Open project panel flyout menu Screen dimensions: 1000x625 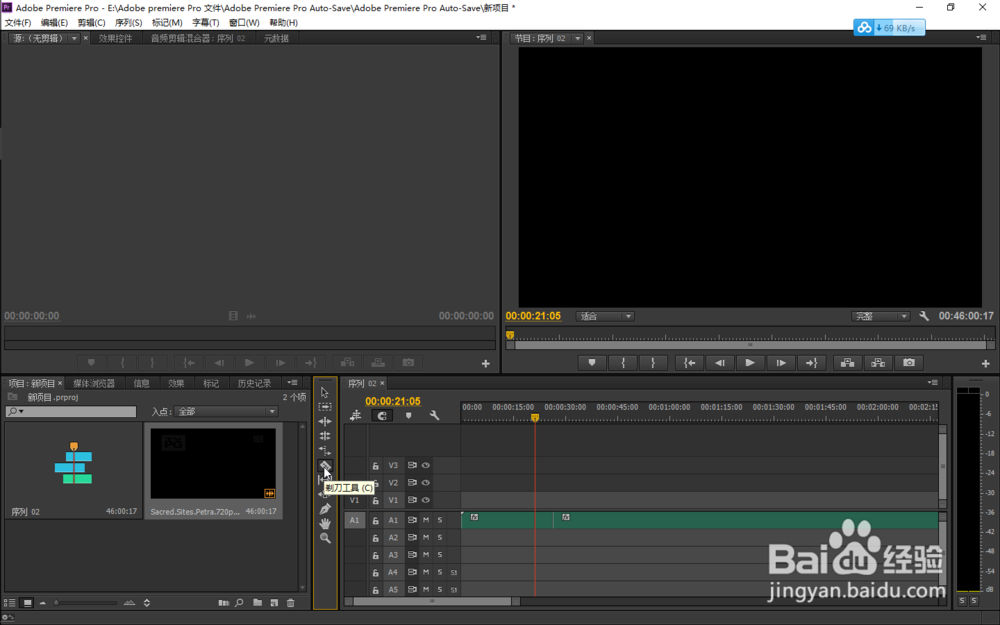click(293, 383)
